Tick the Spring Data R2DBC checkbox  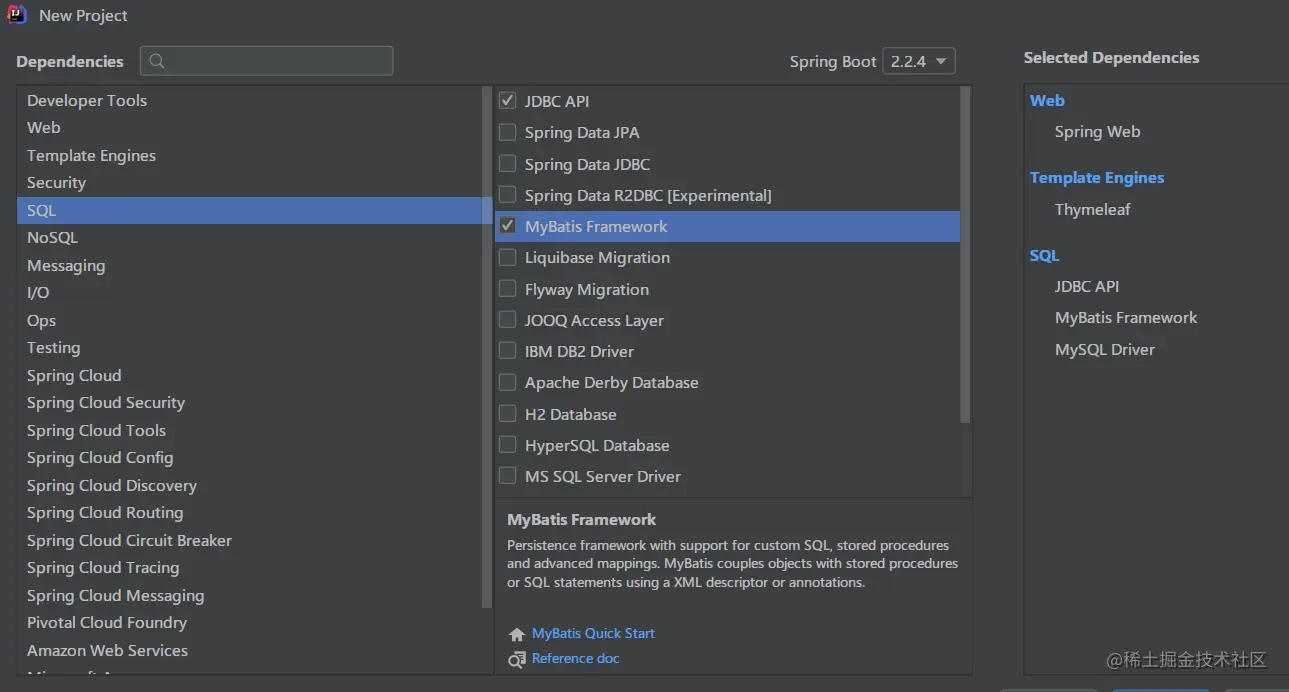pyautogui.click(x=507, y=195)
